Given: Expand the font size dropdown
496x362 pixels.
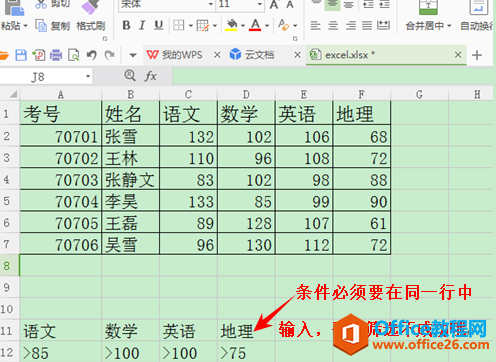Looking at the screenshot, I should [x=260, y=4].
